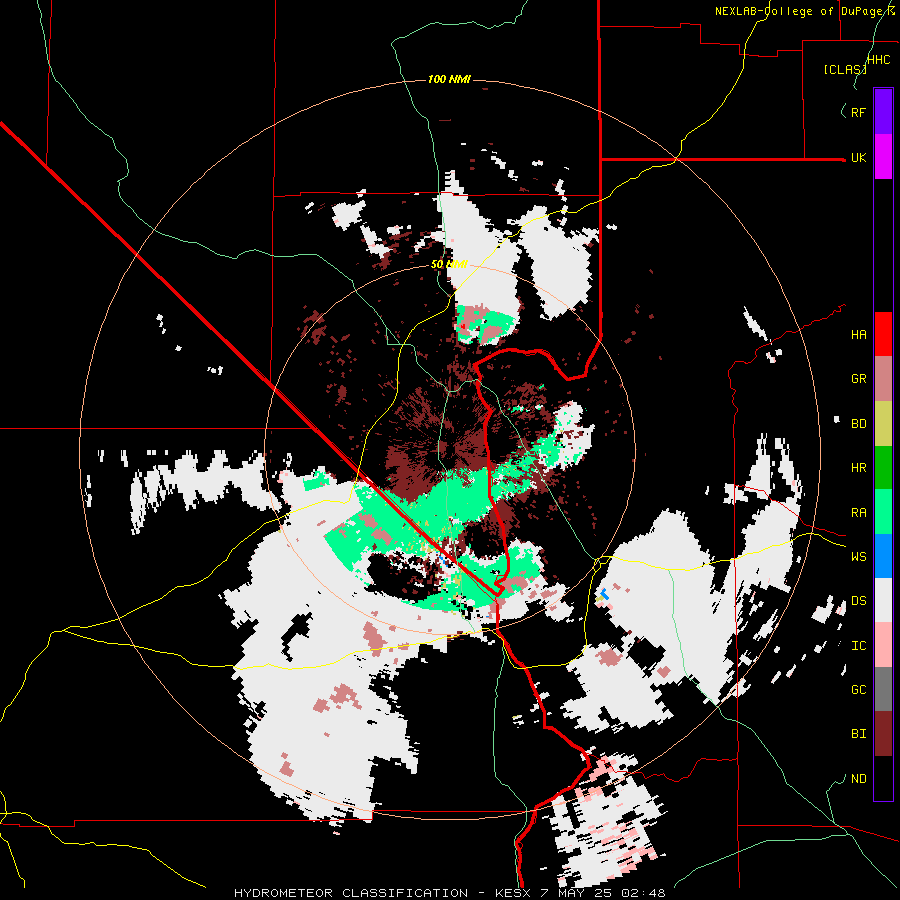Click the 'ND' legend label
Viewport: 900px width, 900px height.
[858, 779]
